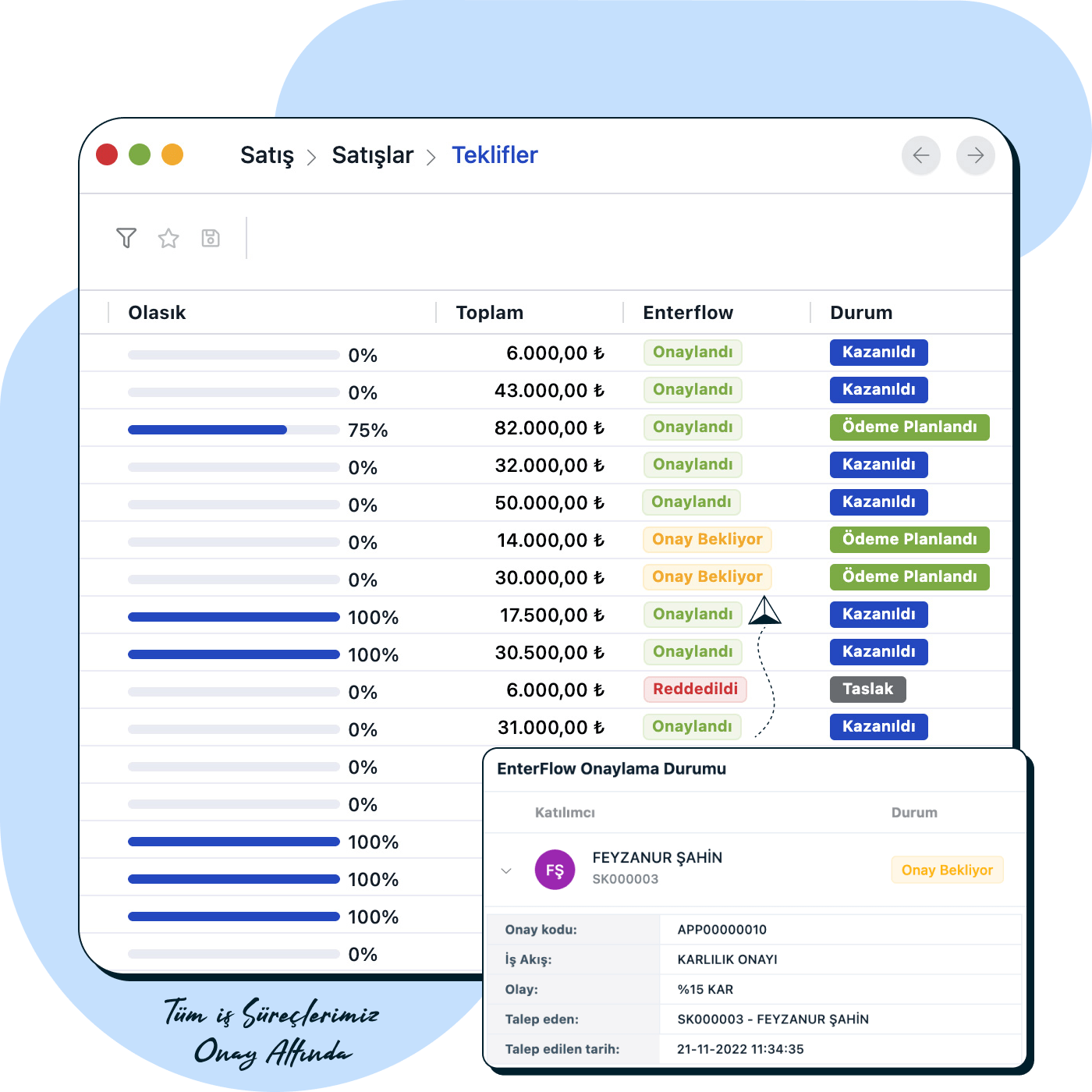Click progress bar in the 17.500,00 row
The height and width of the screenshot is (1092, 1092).
[234, 617]
